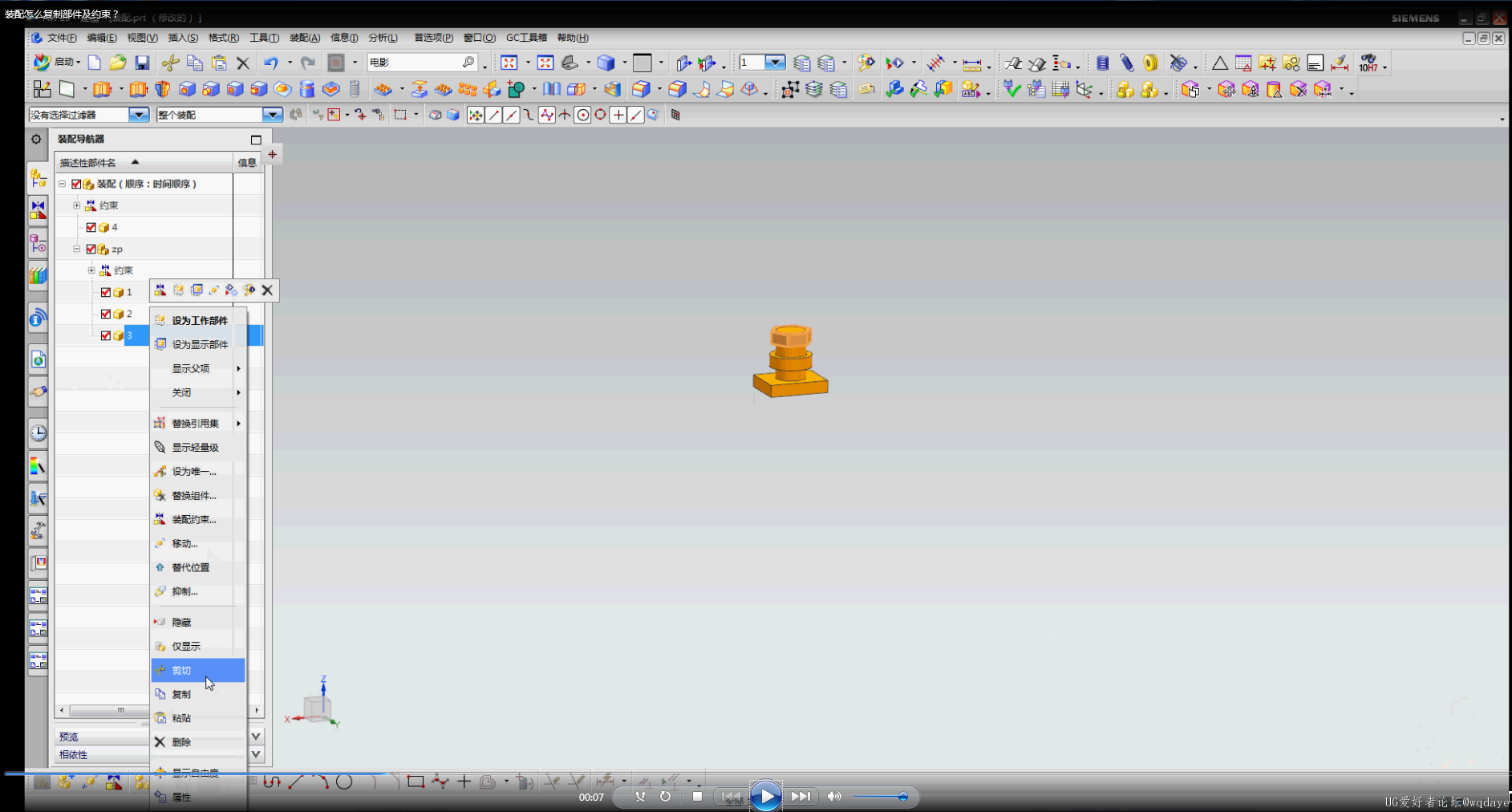Click the Undo arrow icon
Screen dimensions: 1512x812
coord(271,63)
